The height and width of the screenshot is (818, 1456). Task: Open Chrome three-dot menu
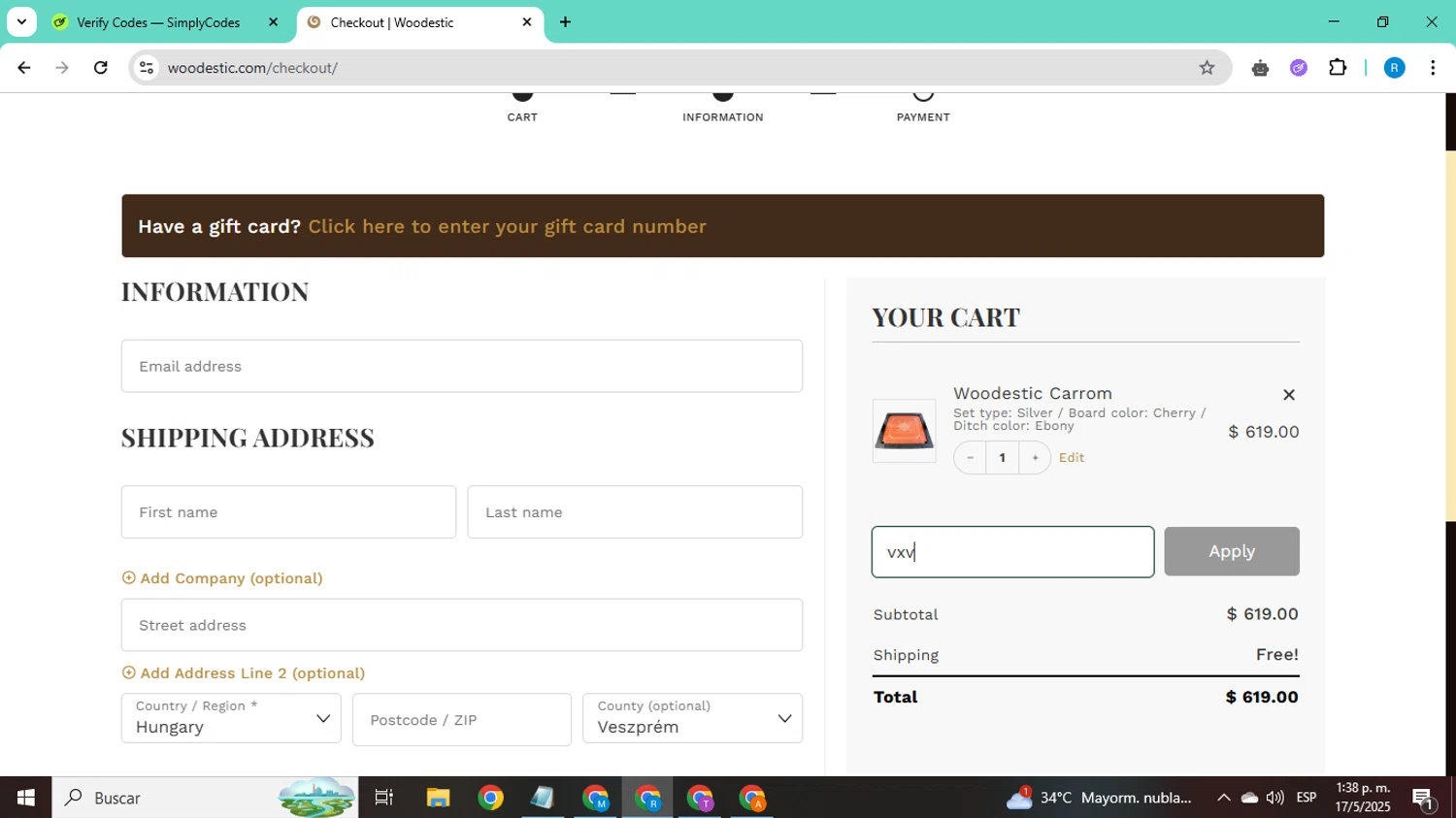pos(1433,68)
